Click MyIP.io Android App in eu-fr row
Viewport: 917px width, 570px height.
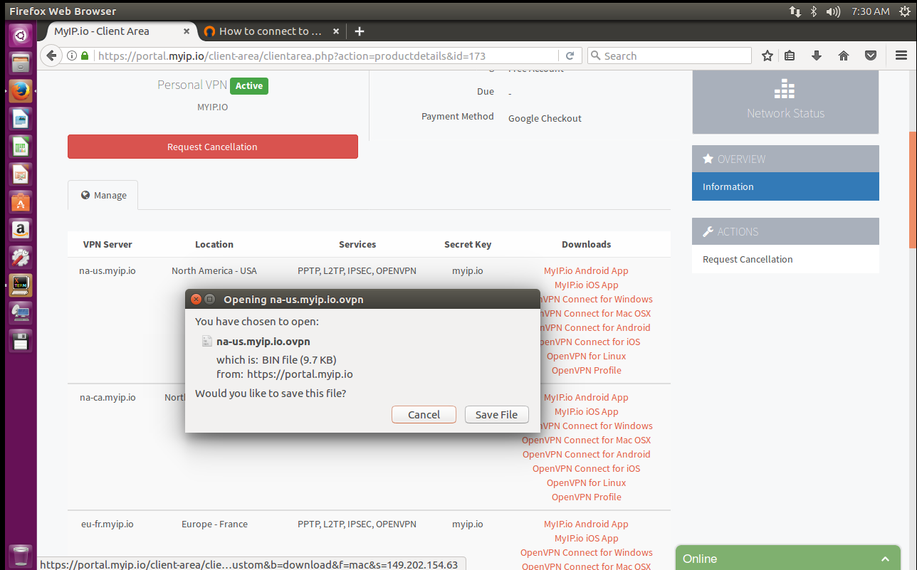pos(586,524)
